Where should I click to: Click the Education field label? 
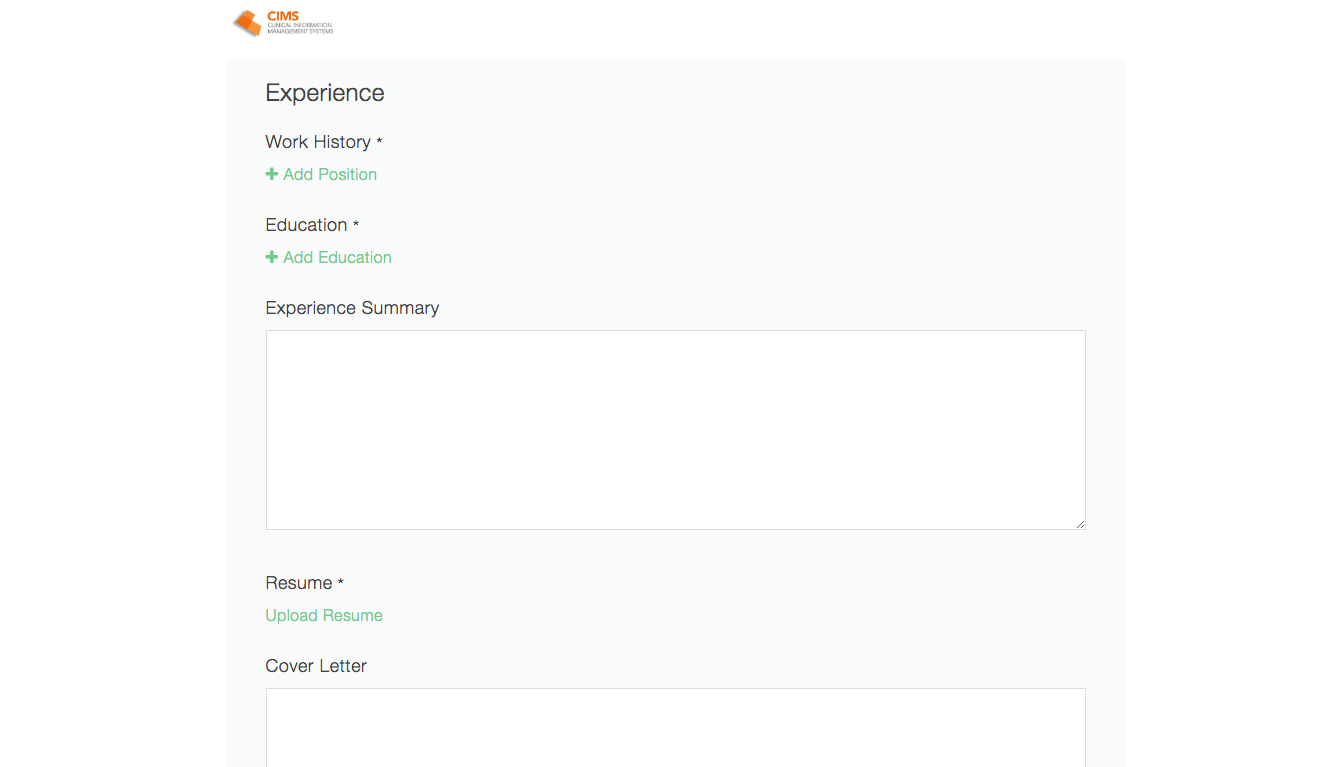(x=306, y=225)
